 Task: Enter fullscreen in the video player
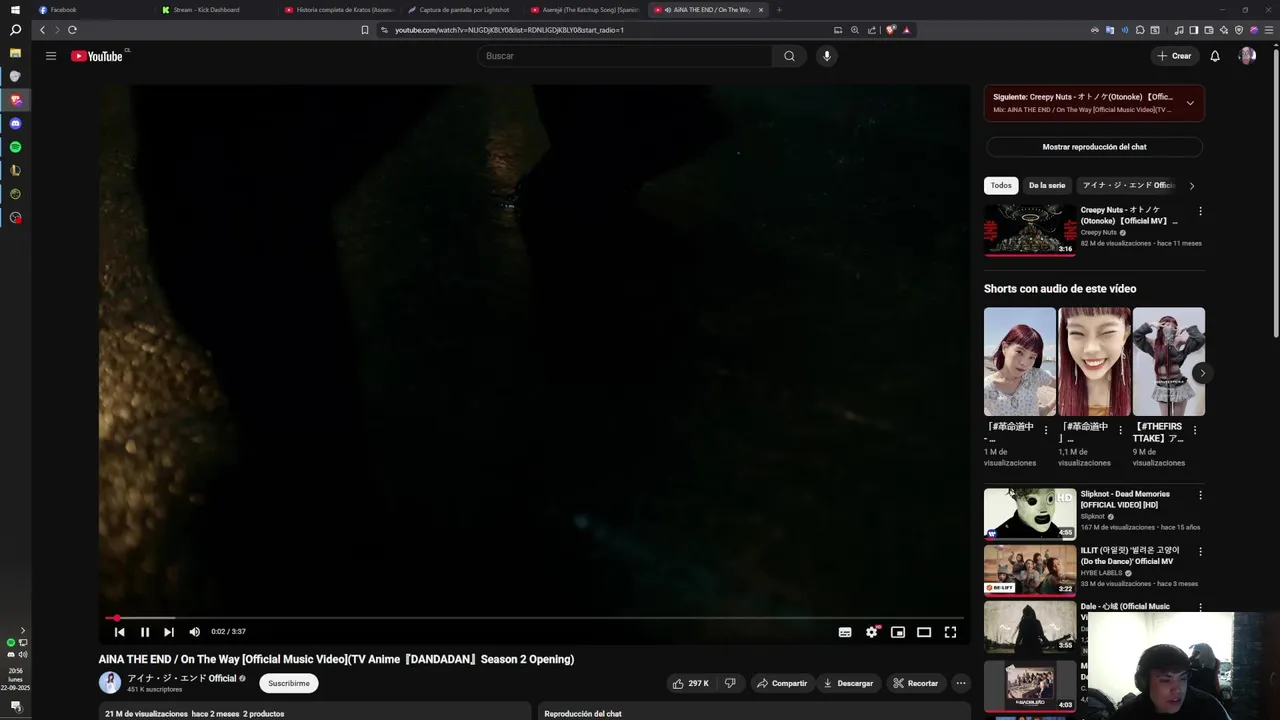click(x=951, y=632)
